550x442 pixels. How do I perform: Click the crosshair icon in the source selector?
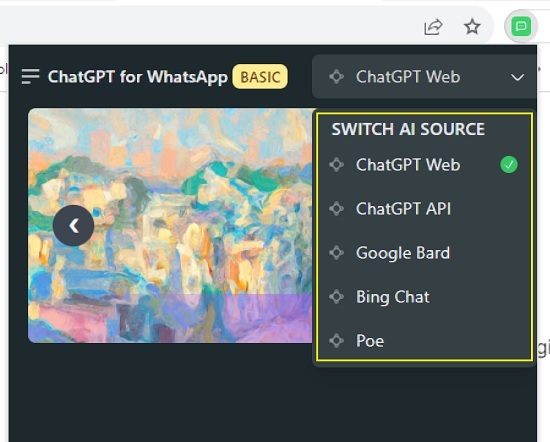click(x=336, y=76)
